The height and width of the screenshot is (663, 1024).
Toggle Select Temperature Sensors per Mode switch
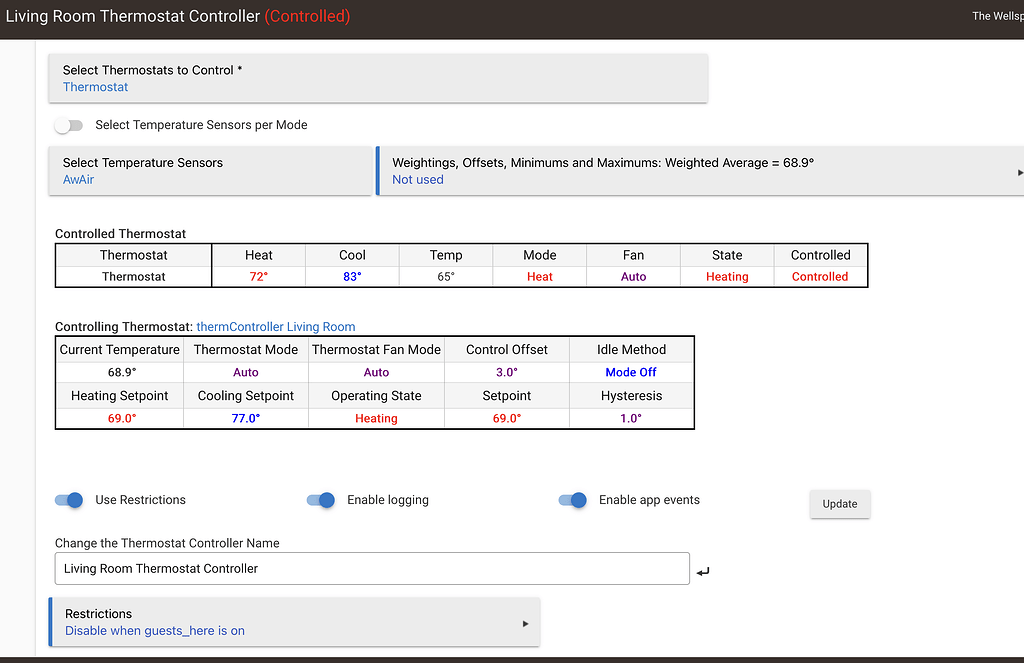click(69, 125)
